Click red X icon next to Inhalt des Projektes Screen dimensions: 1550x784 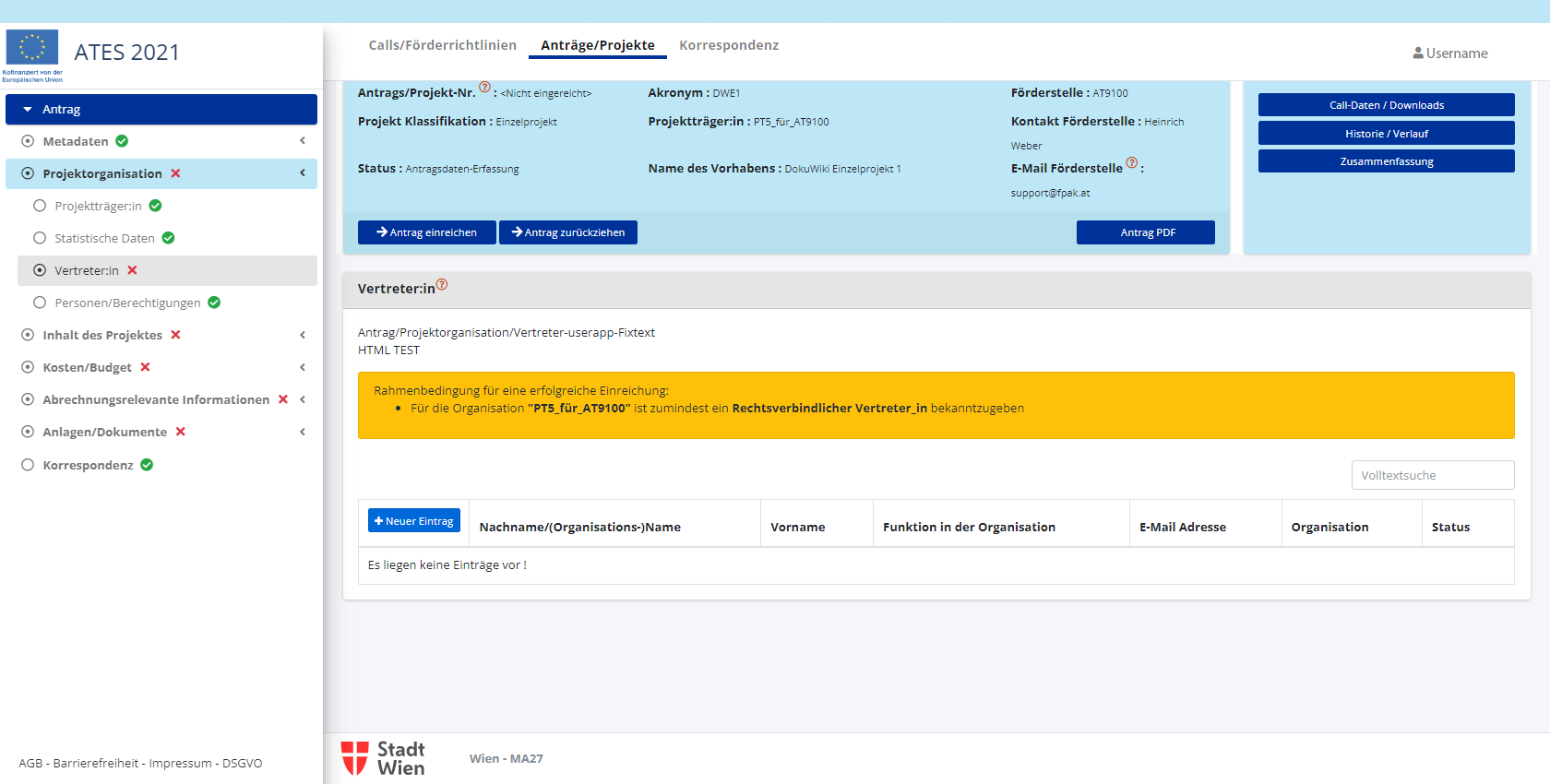click(x=175, y=335)
